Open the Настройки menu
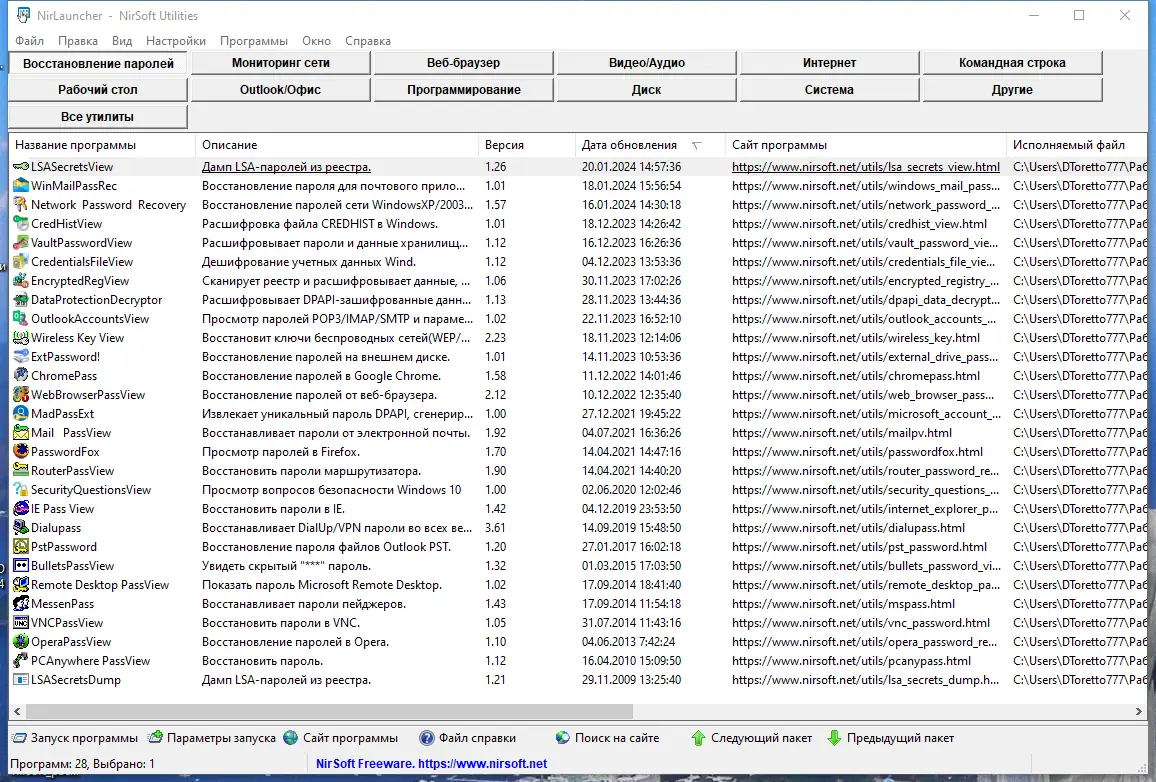This screenshot has height=782, width=1156. [x=175, y=41]
